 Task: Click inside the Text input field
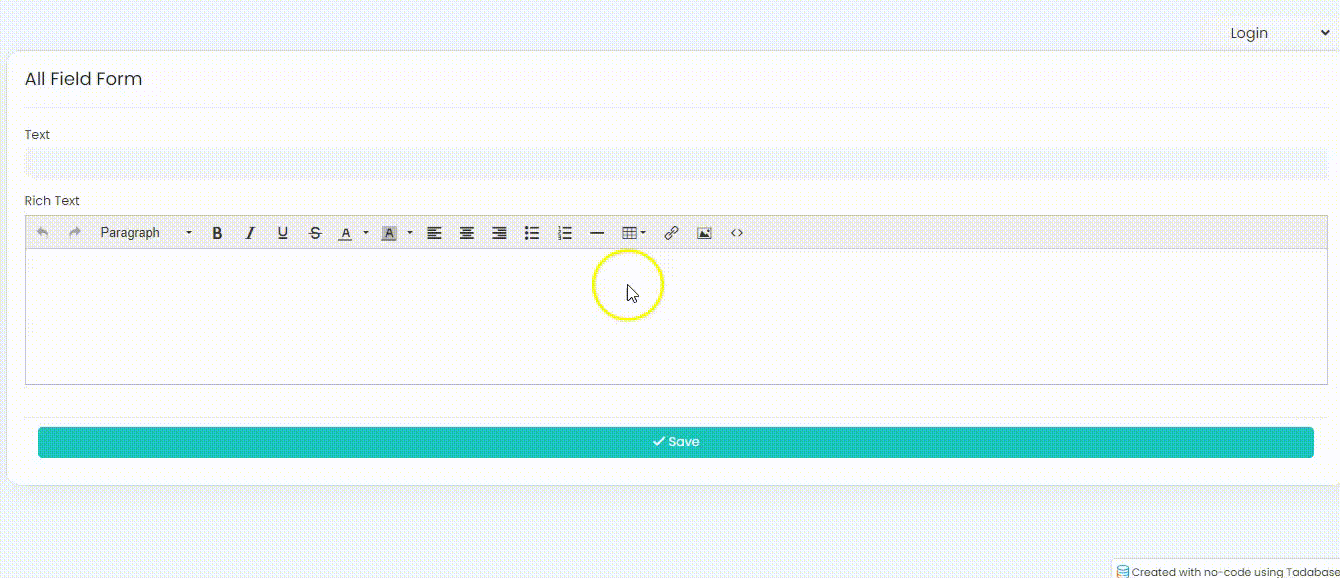[x=670, y=161]
